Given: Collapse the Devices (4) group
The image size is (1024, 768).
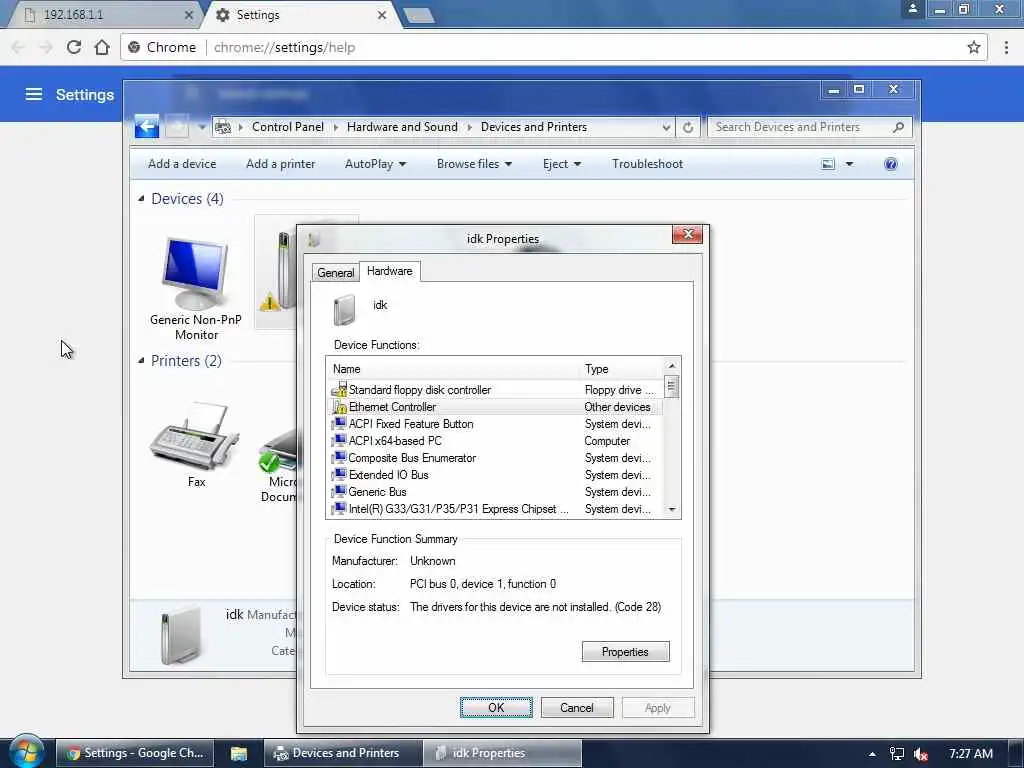Looking at the screenshot, I should tap(141, 199).
